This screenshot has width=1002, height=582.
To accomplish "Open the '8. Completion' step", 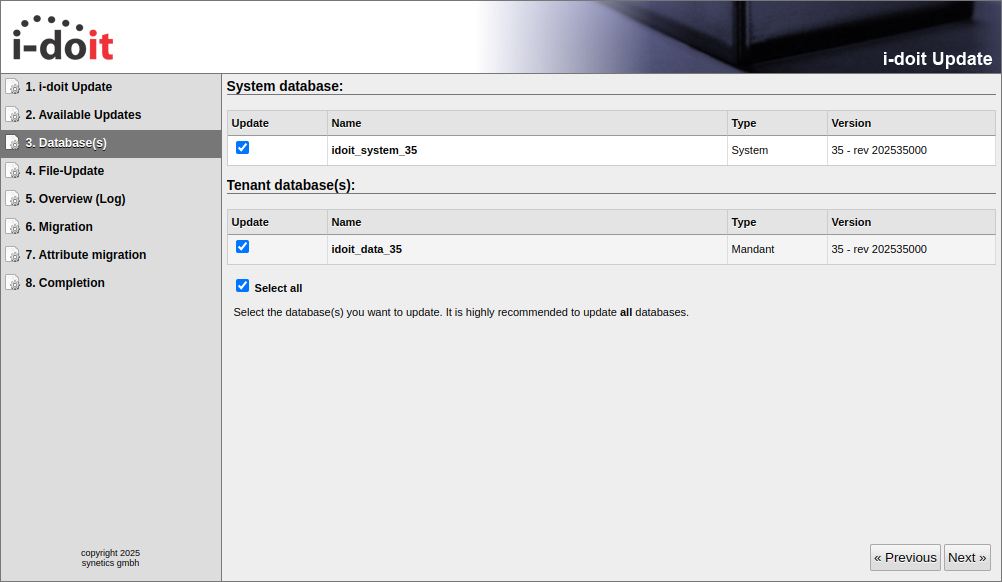I will pyautogui.click(x=65, y=283).
